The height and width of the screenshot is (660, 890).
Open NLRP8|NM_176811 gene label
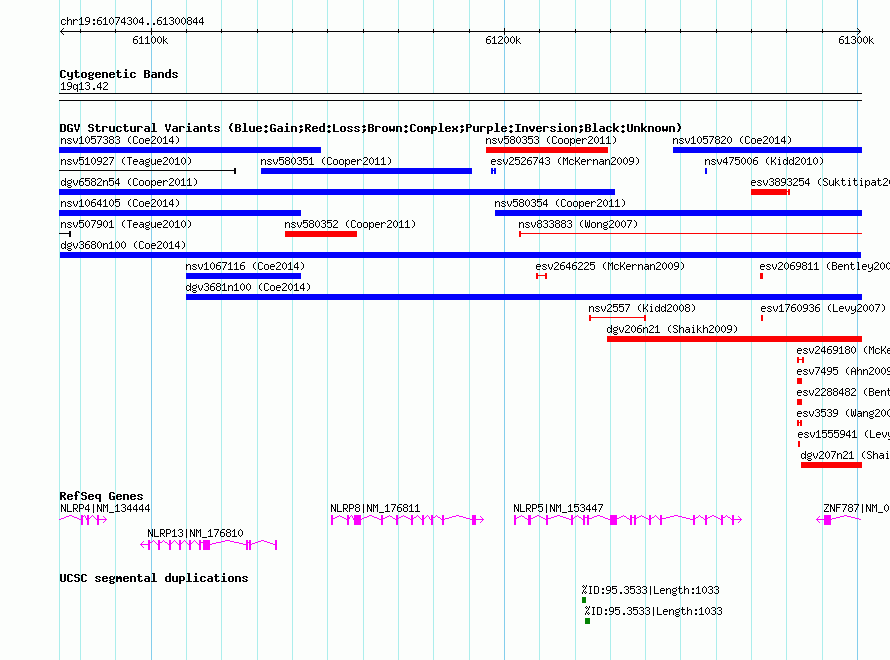tap(375, 508)
